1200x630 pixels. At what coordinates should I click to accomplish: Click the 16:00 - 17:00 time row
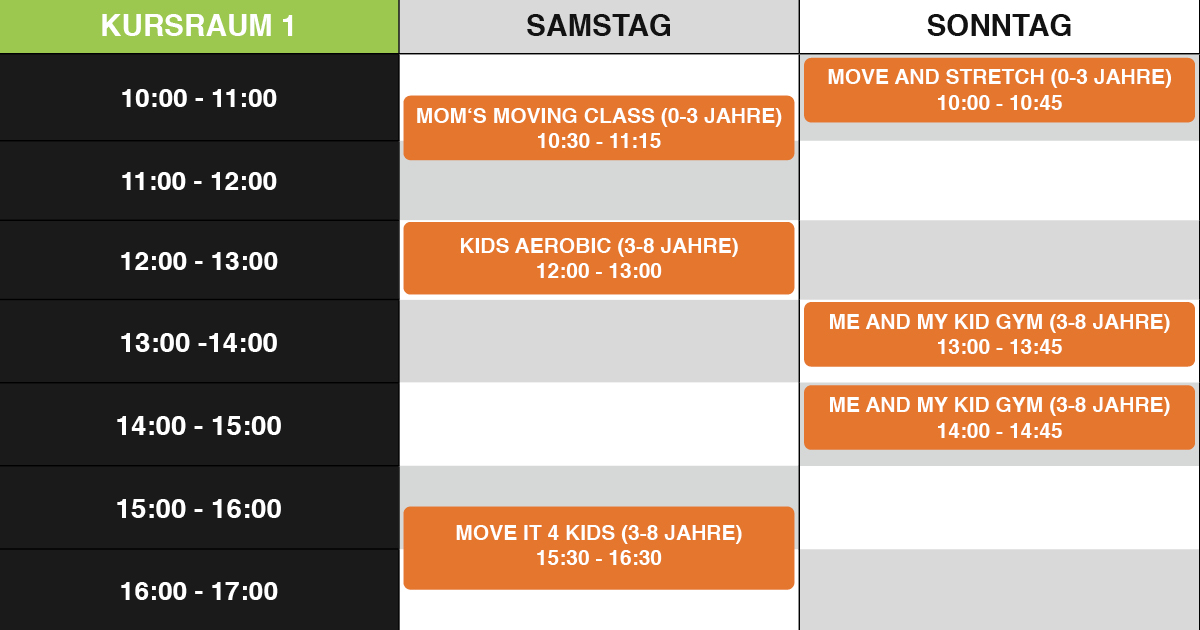pos(199,590)
